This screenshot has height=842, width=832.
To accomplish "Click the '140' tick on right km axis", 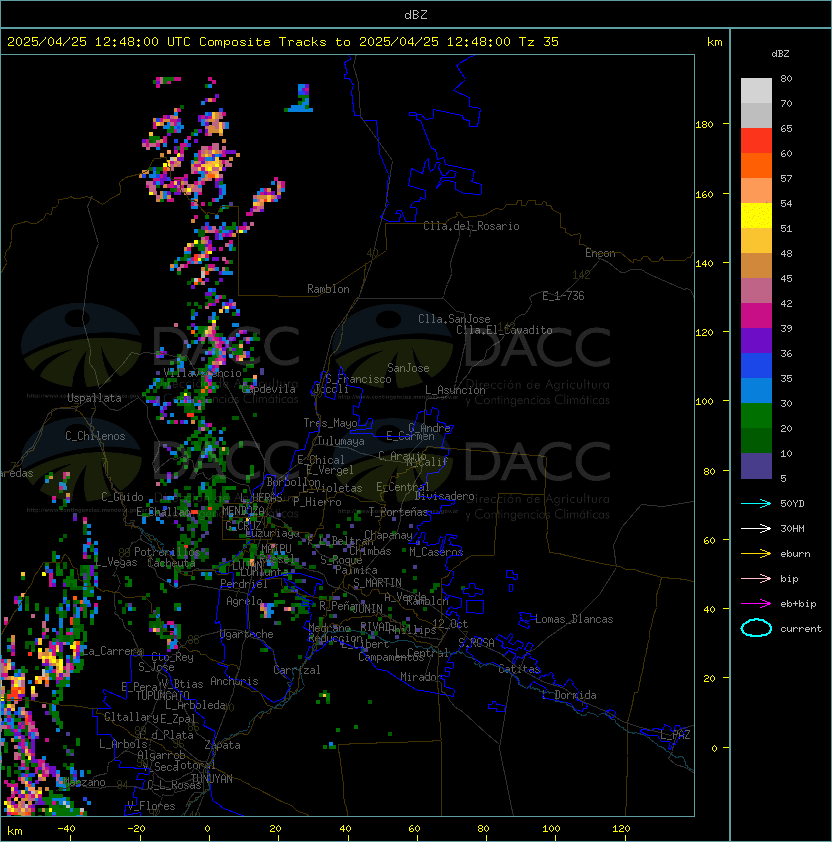I will [x=704, y=263].
